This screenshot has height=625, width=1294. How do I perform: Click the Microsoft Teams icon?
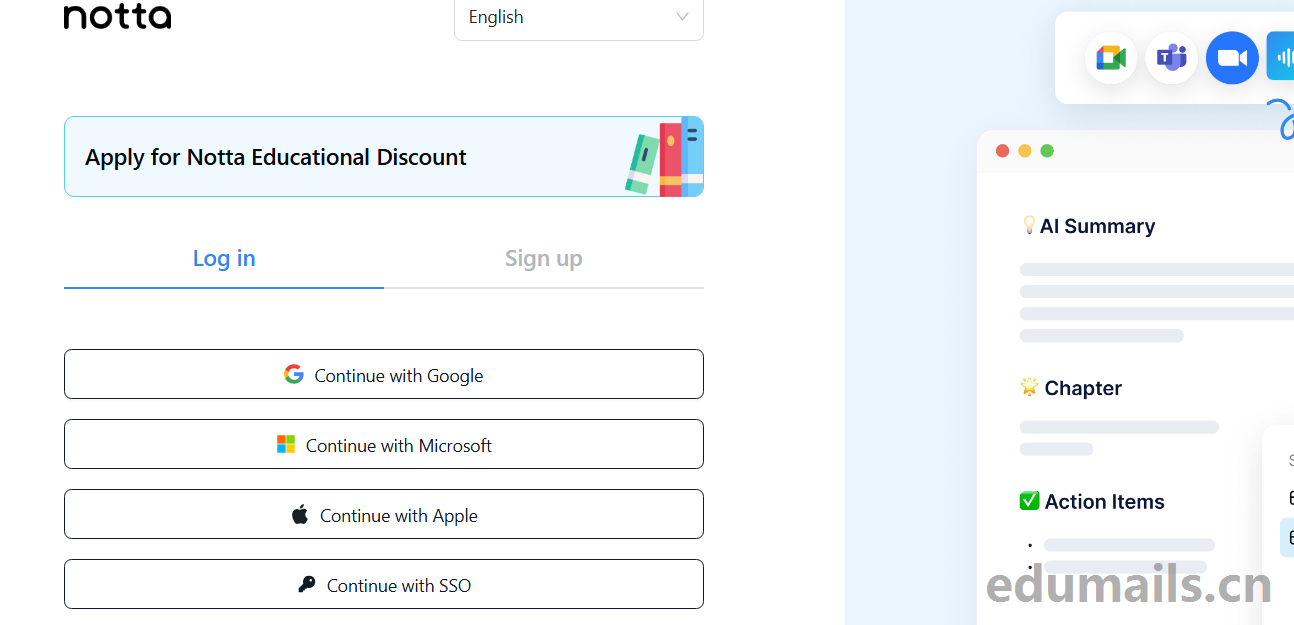tap(1171, 58)
